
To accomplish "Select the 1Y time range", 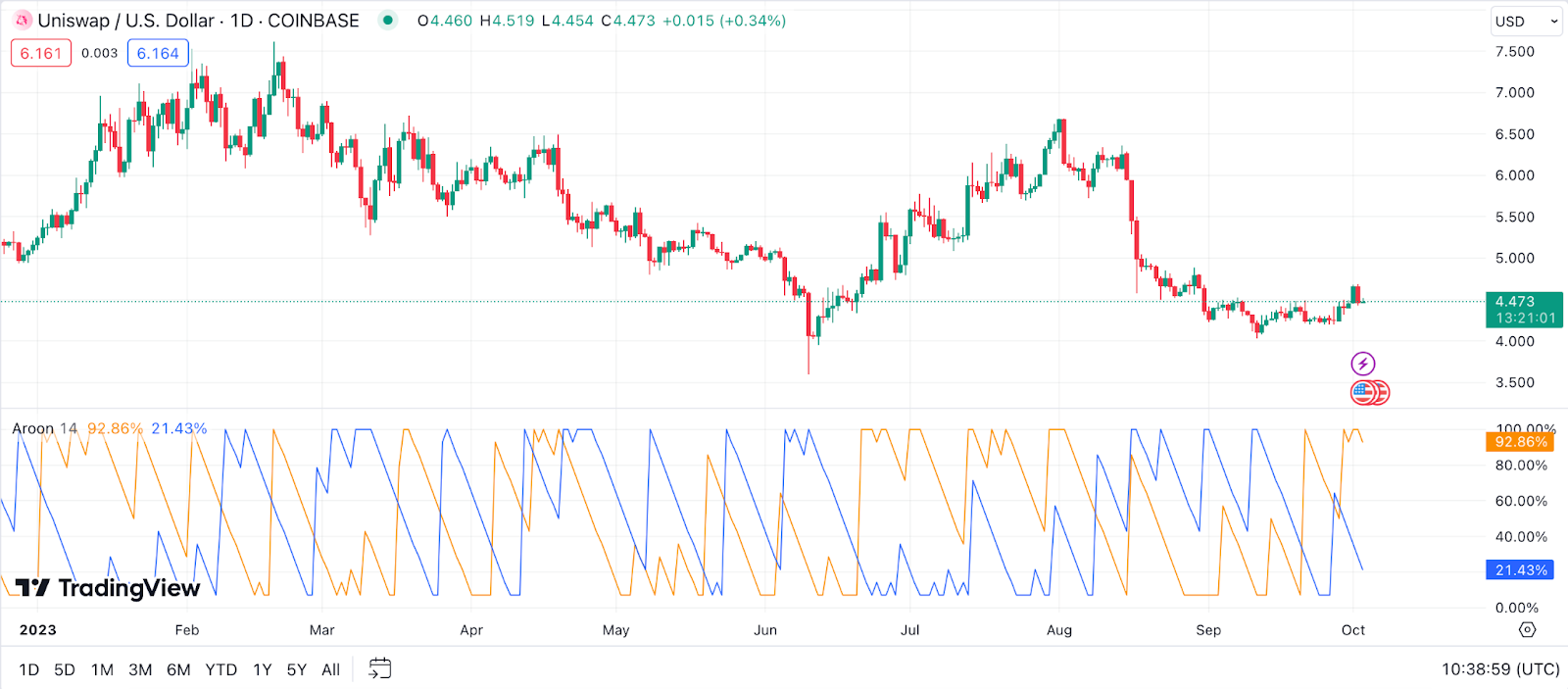I will pos(262,669).
